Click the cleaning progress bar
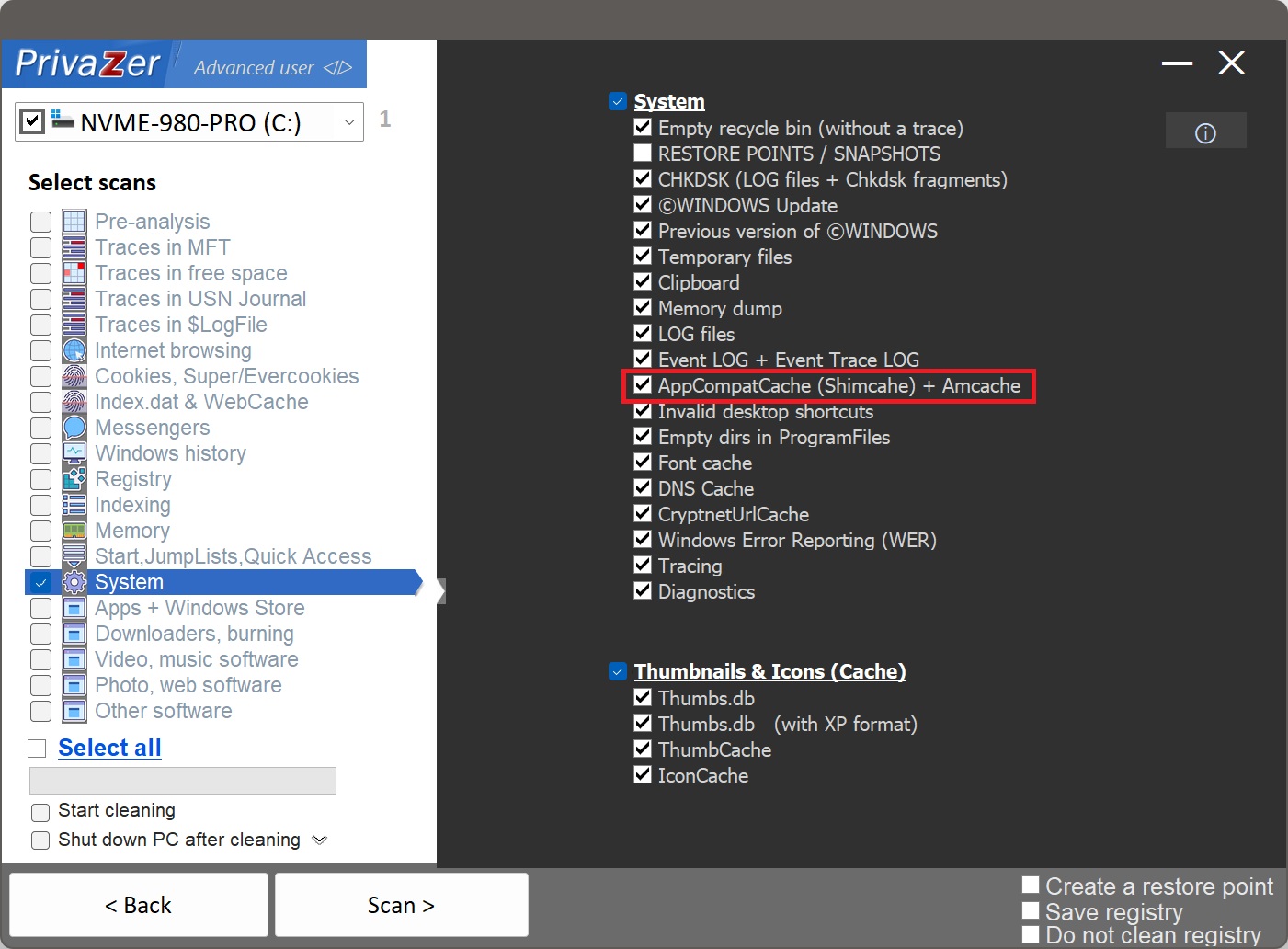 coord(183,781)
